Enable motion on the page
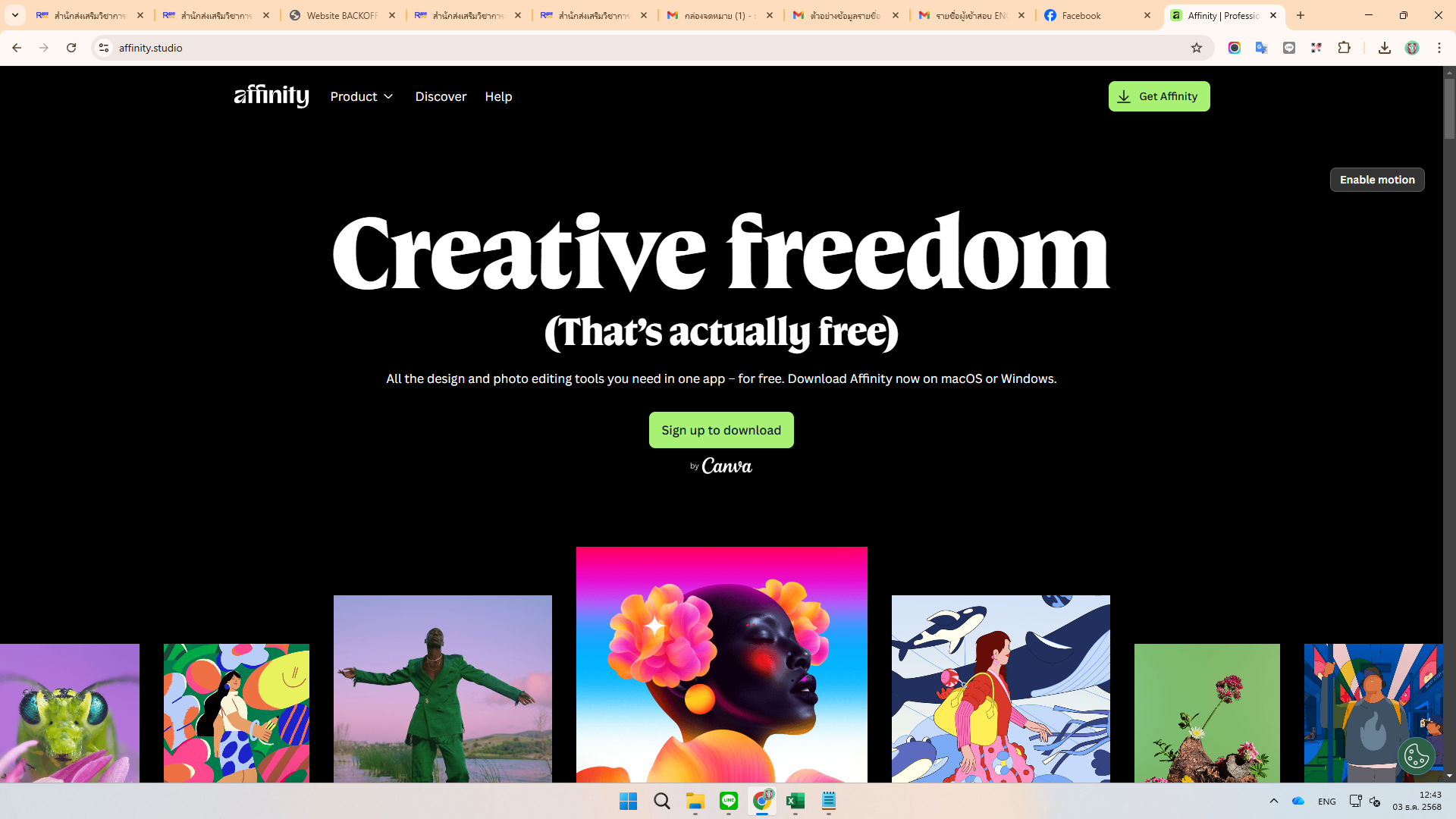The width and height of the screenshot is (1456, 819). point(1377,180)
